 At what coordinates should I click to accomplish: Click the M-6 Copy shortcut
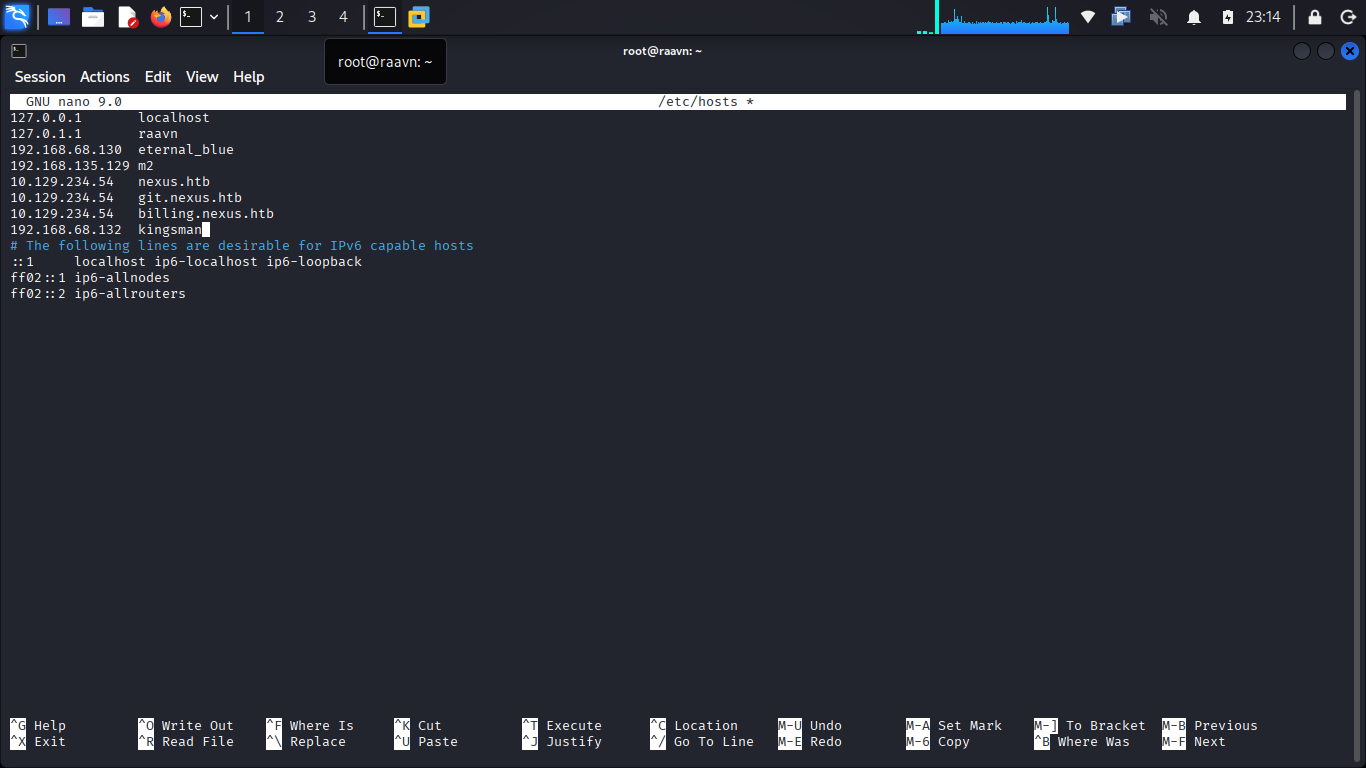(x=938, y=742)
